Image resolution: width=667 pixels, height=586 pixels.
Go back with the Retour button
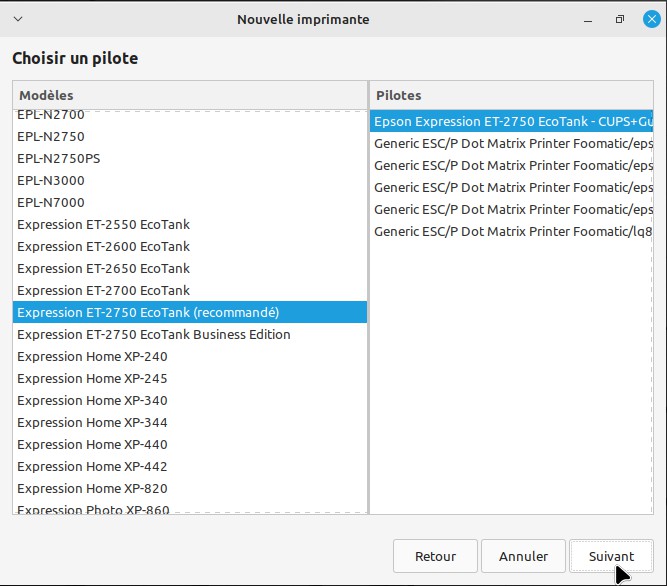pyautogui.click(x=435, y=556)
